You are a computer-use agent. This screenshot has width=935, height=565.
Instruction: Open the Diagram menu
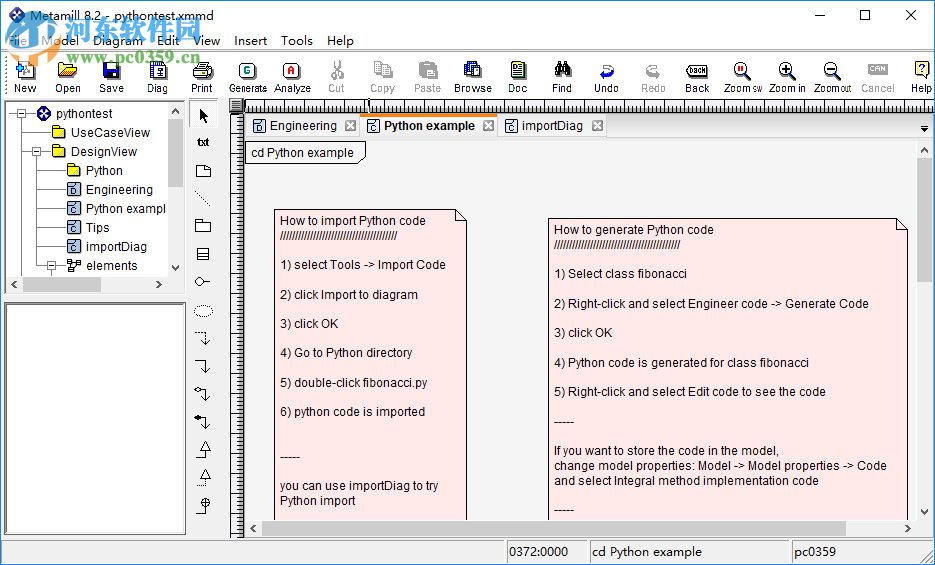coord(118,41)
